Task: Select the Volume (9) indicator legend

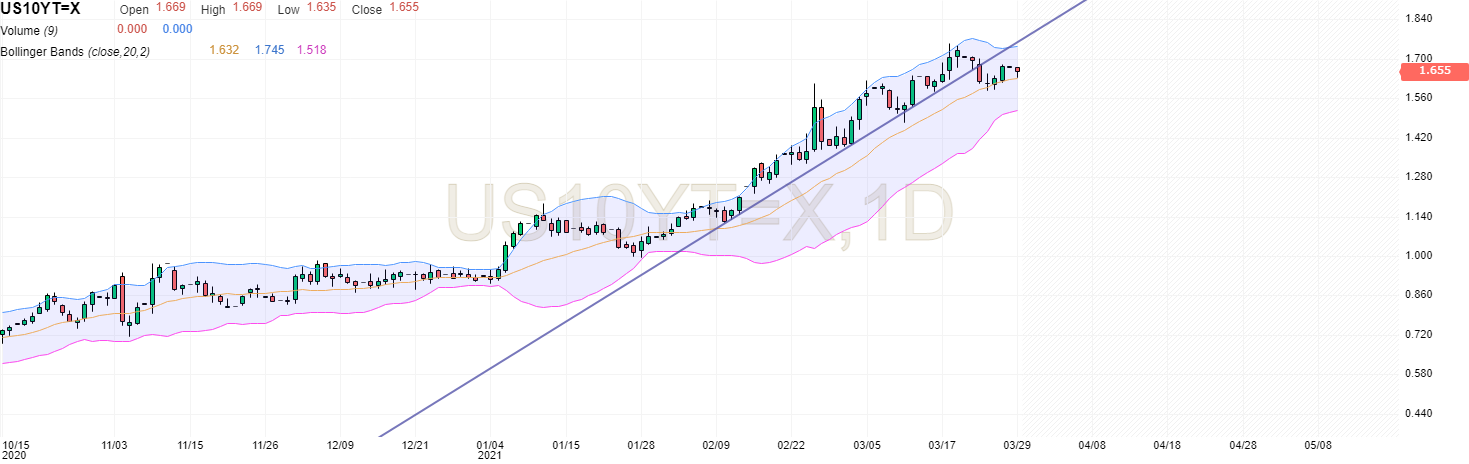Action: (29, 29)
